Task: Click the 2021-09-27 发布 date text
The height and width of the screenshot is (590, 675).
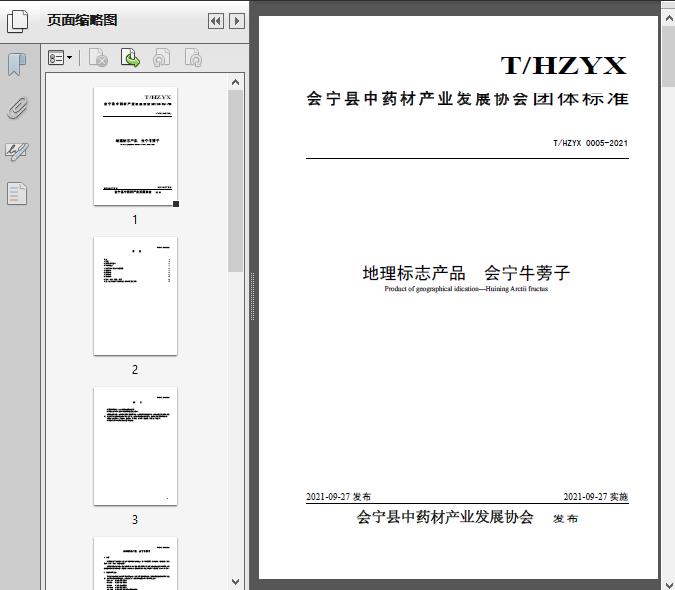Action: point(338,497)
